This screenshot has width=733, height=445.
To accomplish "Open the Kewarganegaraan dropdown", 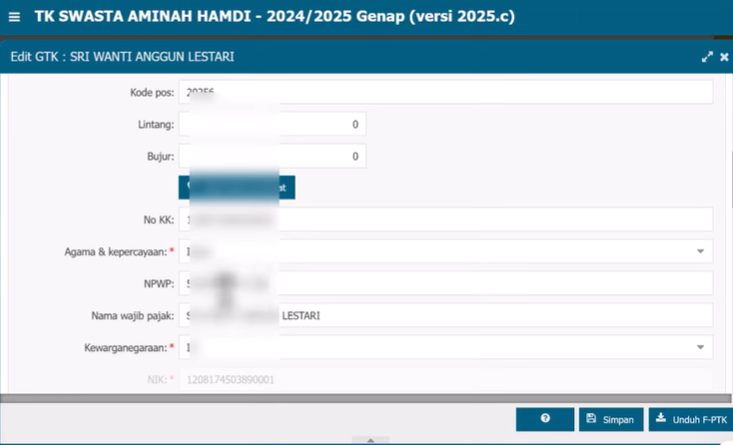I will pos(700,347).
